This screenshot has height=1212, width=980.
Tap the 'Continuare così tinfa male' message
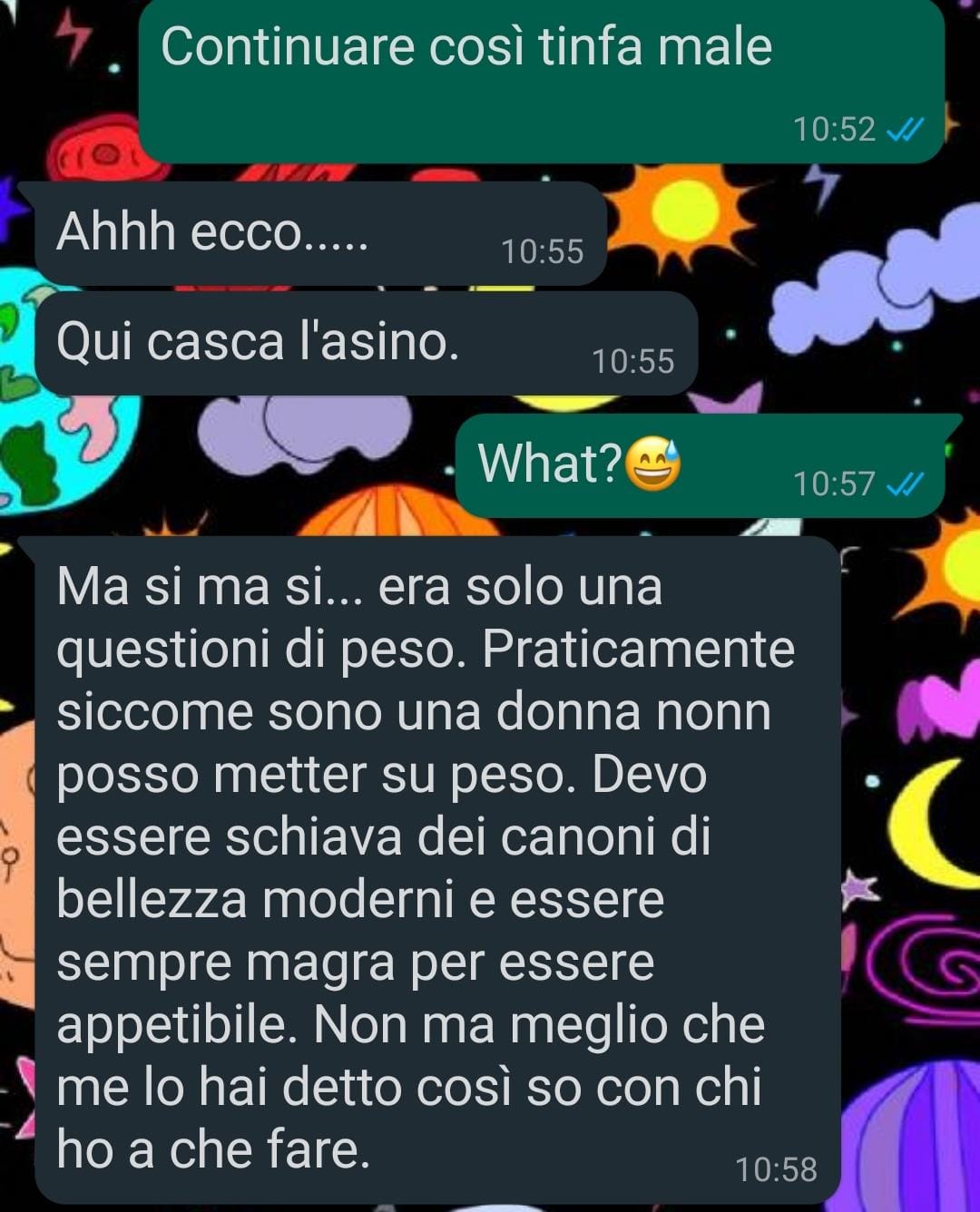pyautogui.click(x=542, y=80)
